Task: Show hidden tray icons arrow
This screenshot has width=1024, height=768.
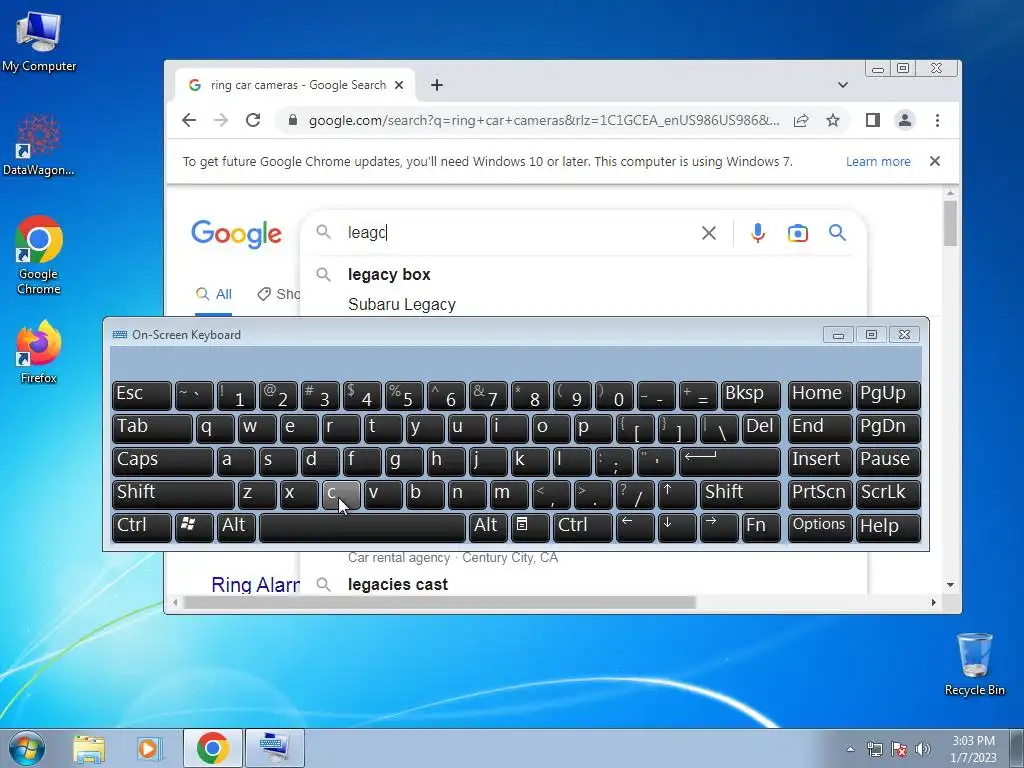Action: click(850, 749)
